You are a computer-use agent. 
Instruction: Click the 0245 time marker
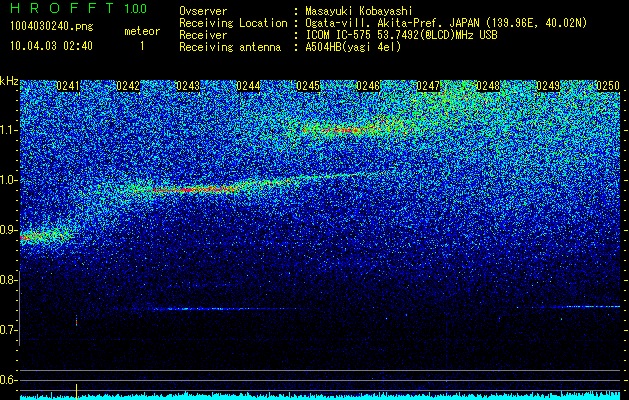point(308,86)
